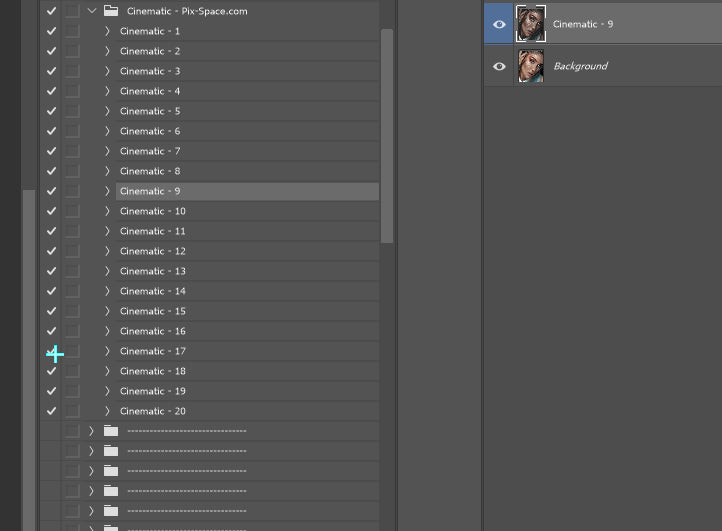Expand the Cinematic - 1 action steps

107,31
